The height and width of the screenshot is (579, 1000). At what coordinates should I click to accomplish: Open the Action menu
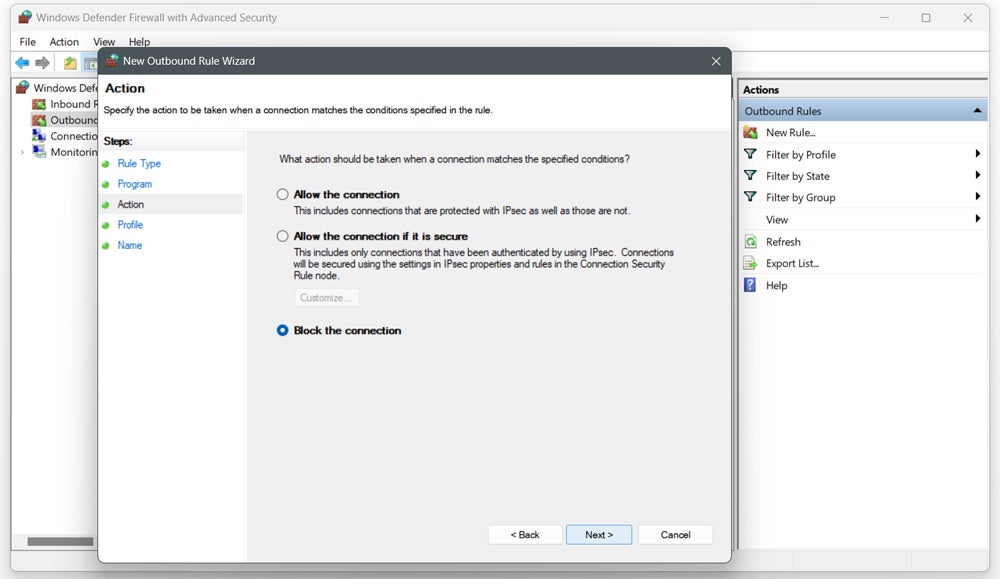(64, 41)
